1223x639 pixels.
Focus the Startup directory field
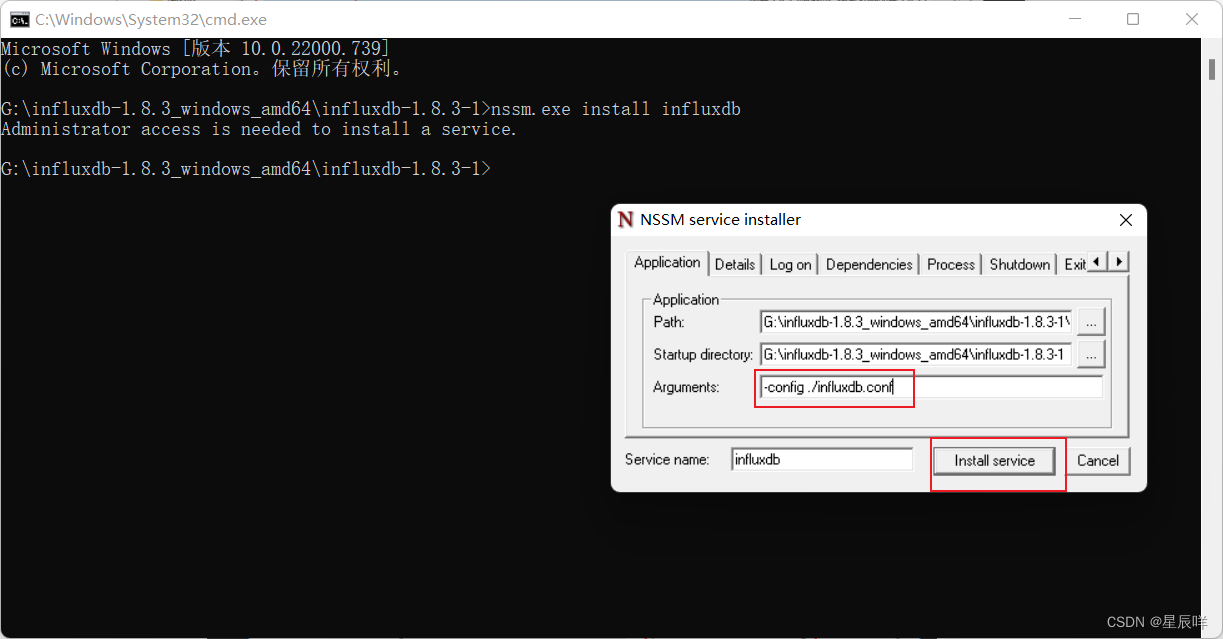tap(916, 354)
